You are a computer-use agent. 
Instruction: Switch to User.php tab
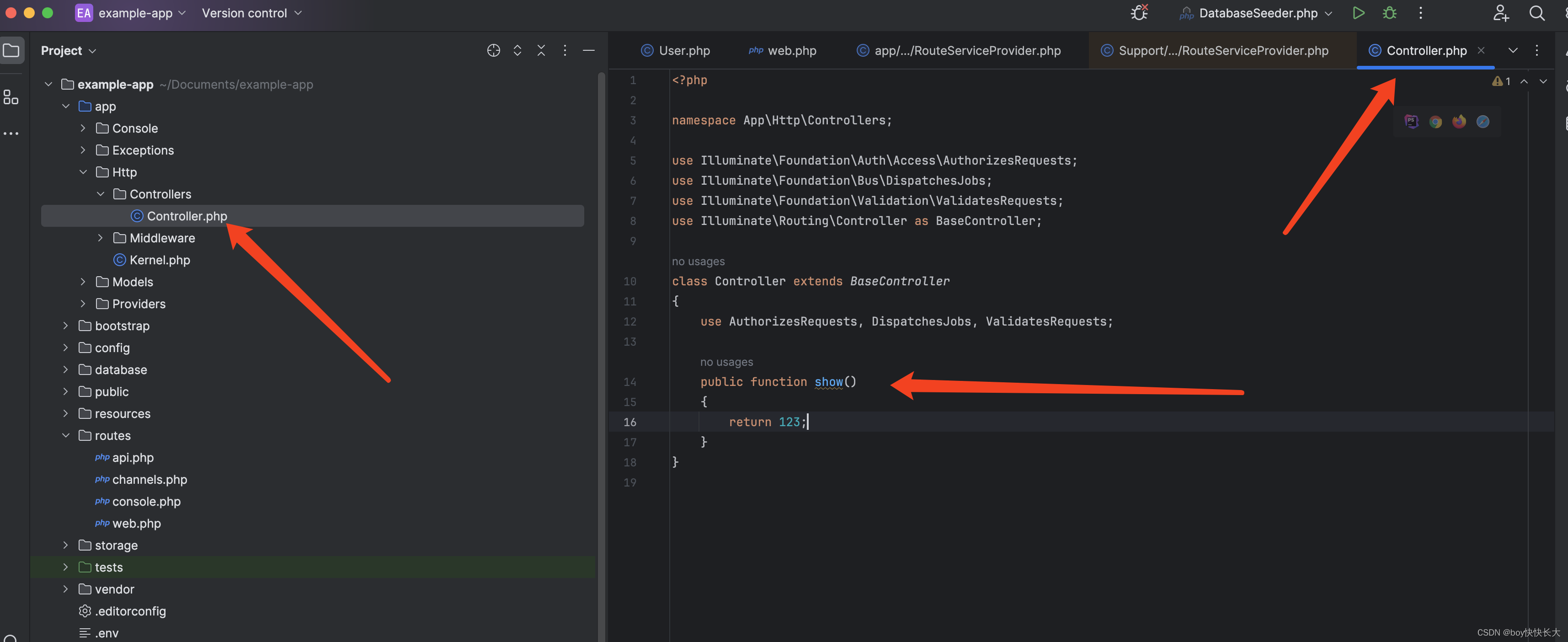(x=675, y=51)
